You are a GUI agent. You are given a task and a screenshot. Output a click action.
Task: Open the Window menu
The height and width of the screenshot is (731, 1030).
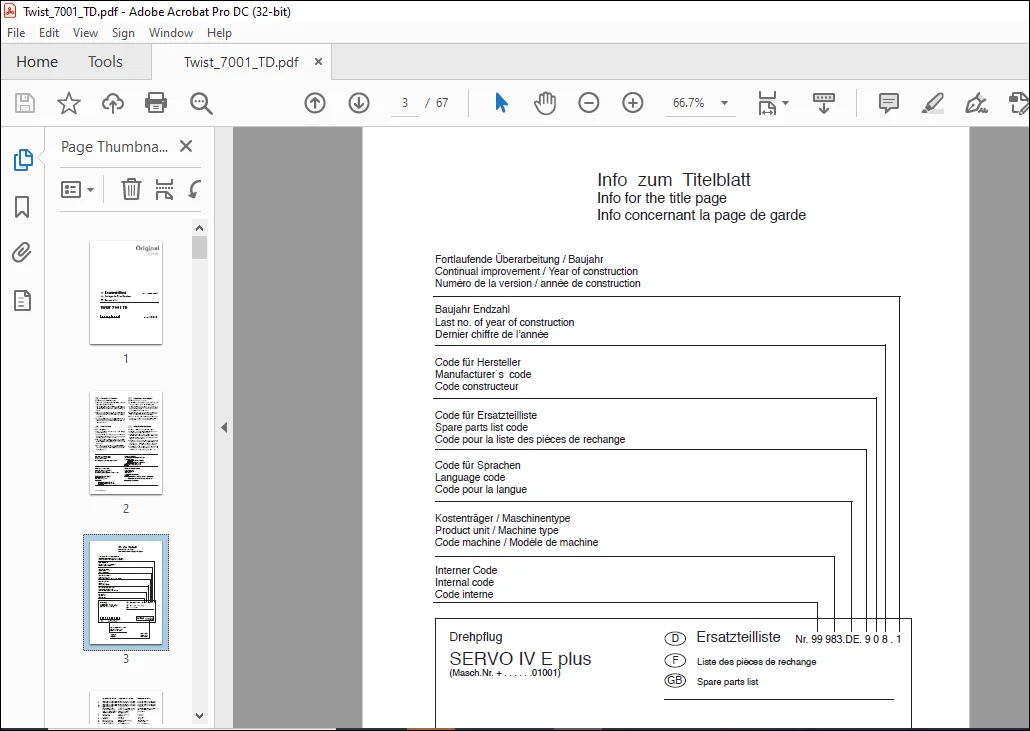(x=171, y=33)
